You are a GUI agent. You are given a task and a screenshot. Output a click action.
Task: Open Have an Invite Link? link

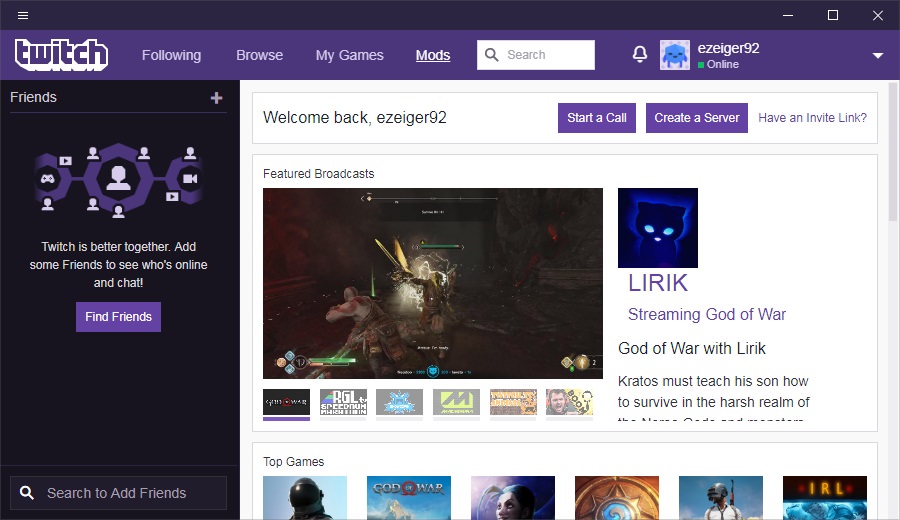(x=812, y=118)
